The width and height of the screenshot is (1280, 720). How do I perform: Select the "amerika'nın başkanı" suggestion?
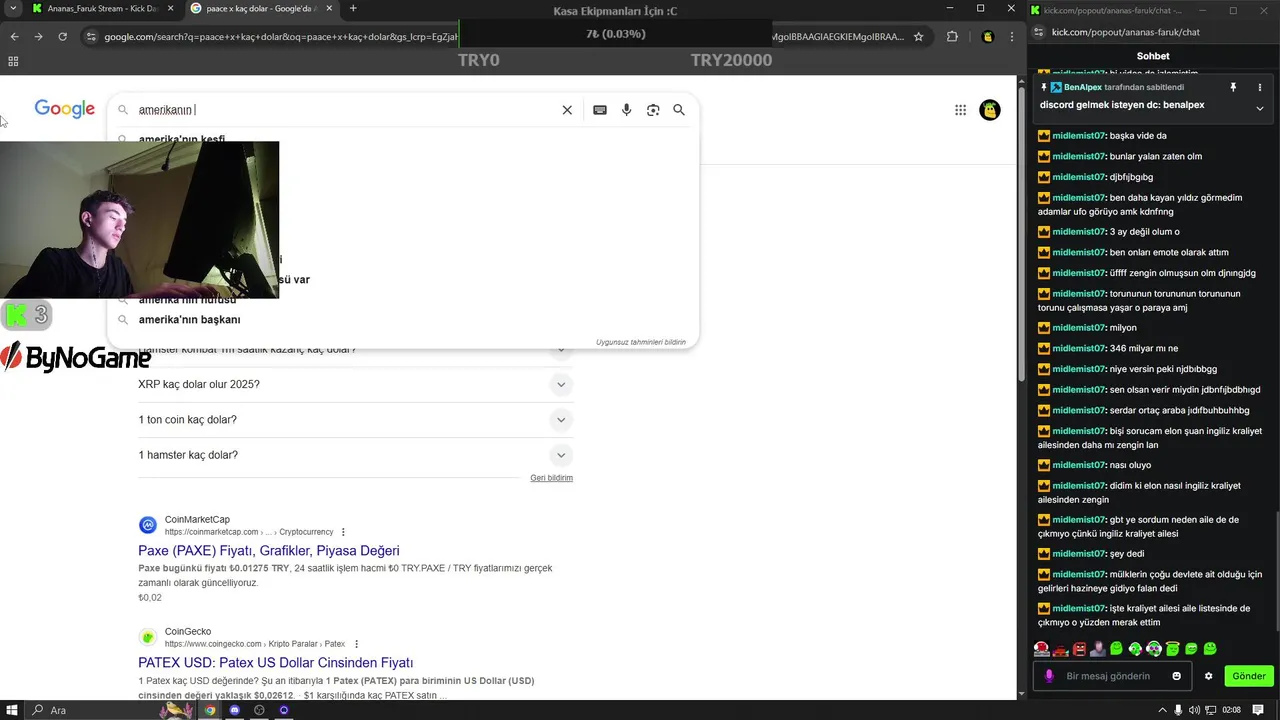[x=190, y=320]
